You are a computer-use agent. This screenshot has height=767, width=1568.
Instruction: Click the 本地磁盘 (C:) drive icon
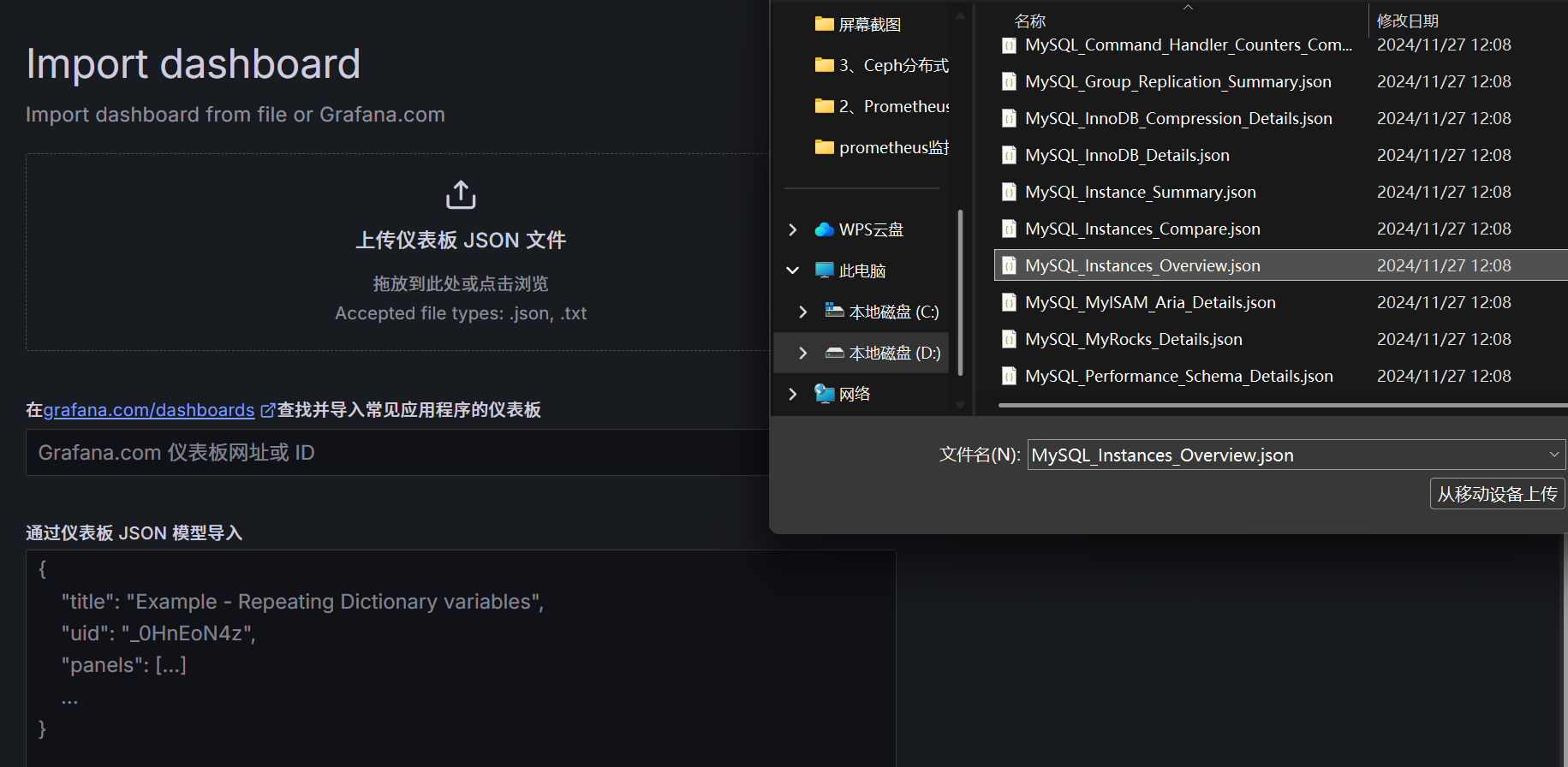(834, 311)
